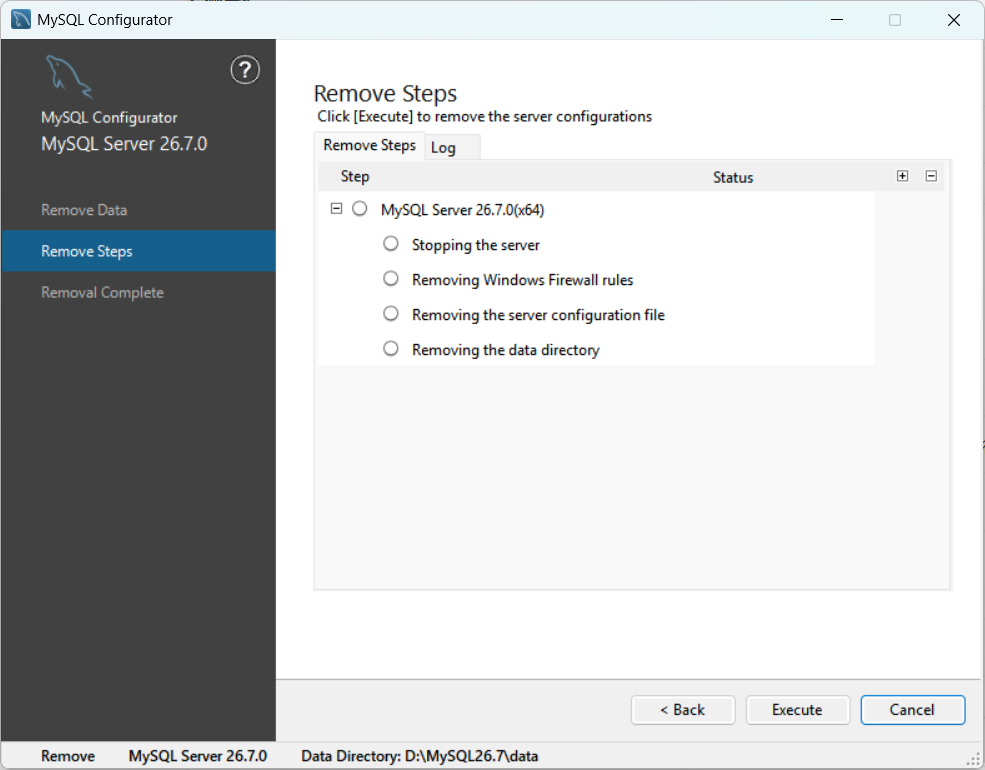Image resolution: width=985 pixels, height=770 pixels.
Task: Click the 'Click [Execute] to remove the server configurations' text
Action: tap(484, 117)
